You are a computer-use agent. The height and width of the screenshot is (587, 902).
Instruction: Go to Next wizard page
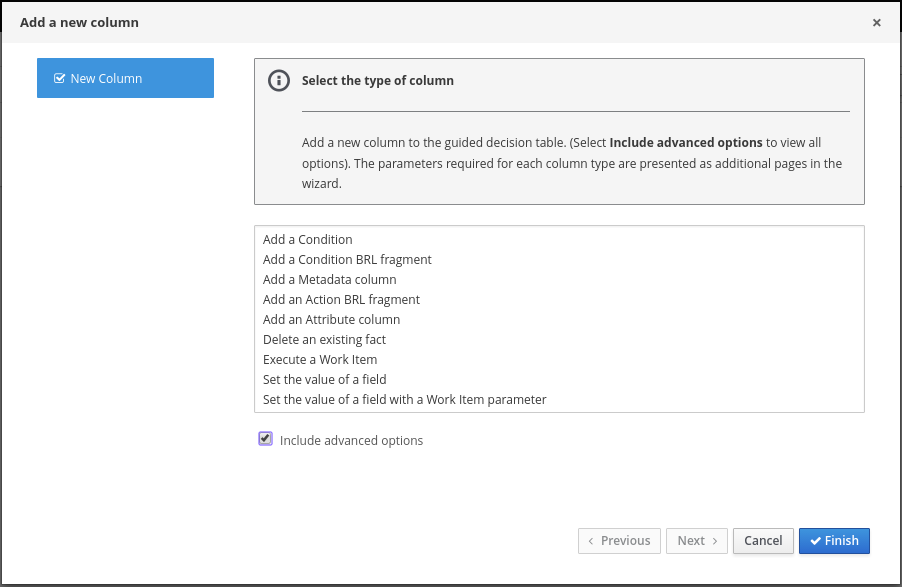pos(697,541)
